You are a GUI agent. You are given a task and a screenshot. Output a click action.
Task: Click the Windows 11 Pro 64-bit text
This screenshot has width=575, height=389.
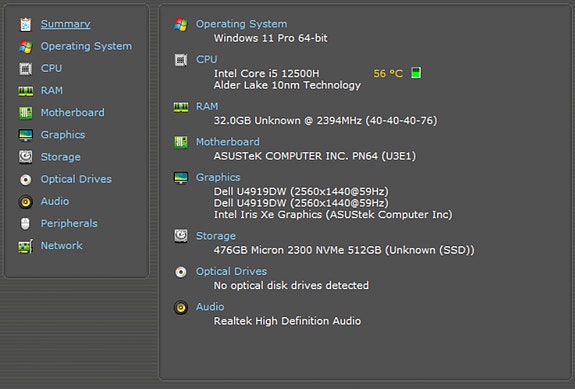point(271,38)
